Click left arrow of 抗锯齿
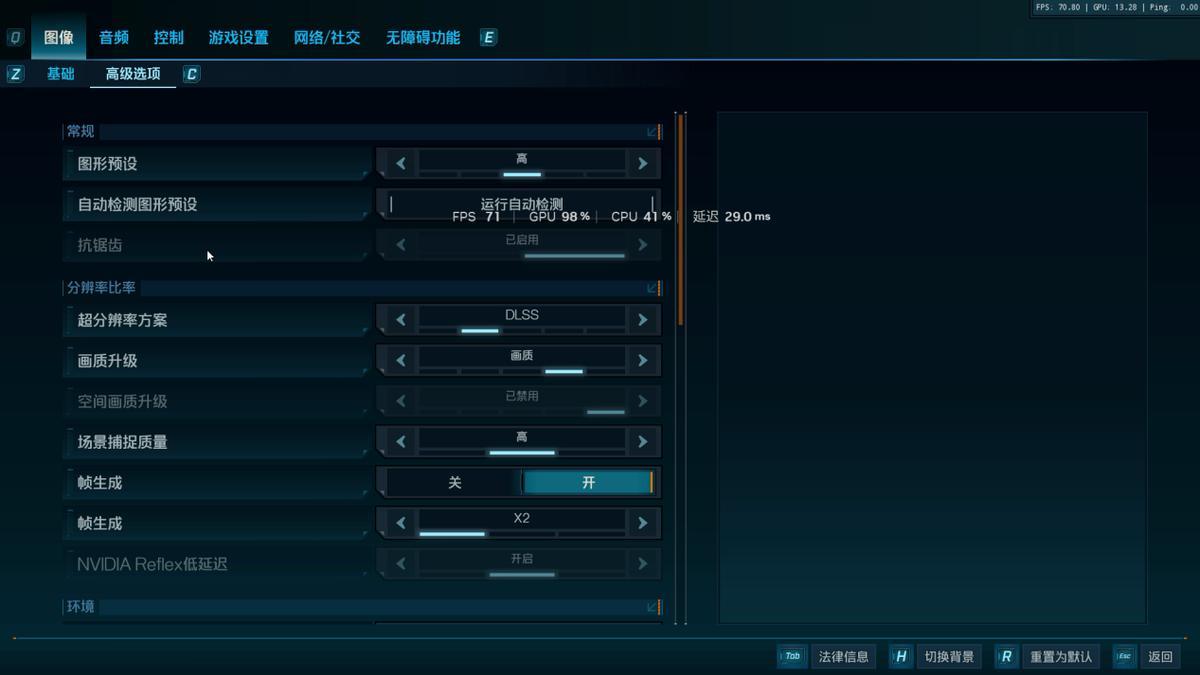Screen dimensions: 1200x675 point(401,245)
